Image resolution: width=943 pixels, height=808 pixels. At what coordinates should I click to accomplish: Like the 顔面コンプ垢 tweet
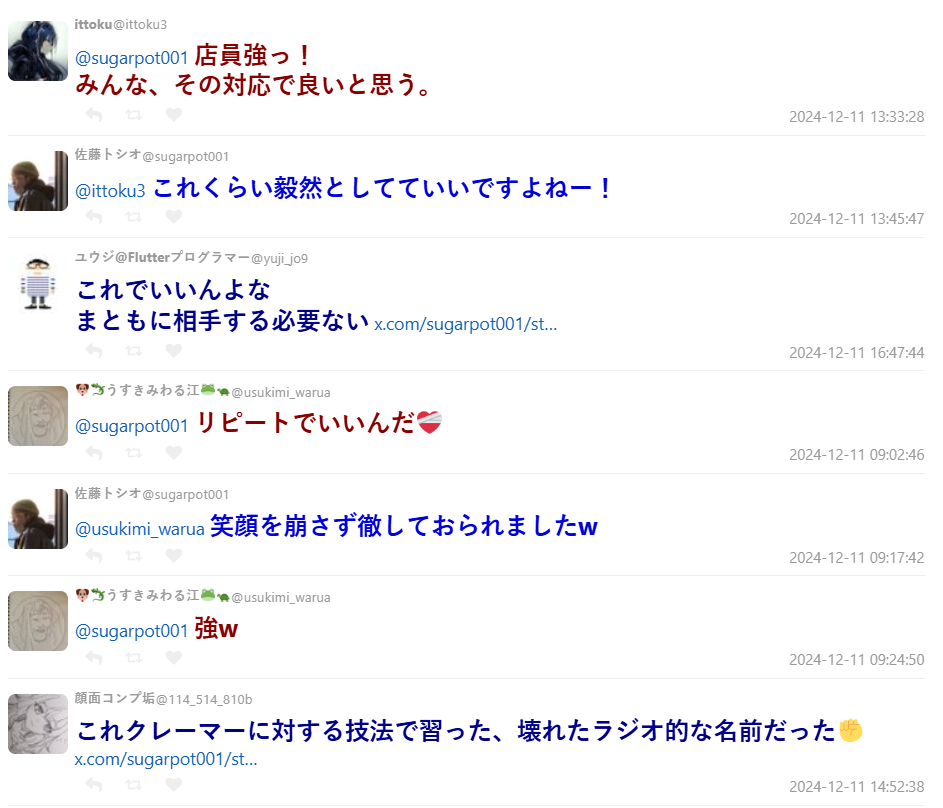[x=174, y=785]
